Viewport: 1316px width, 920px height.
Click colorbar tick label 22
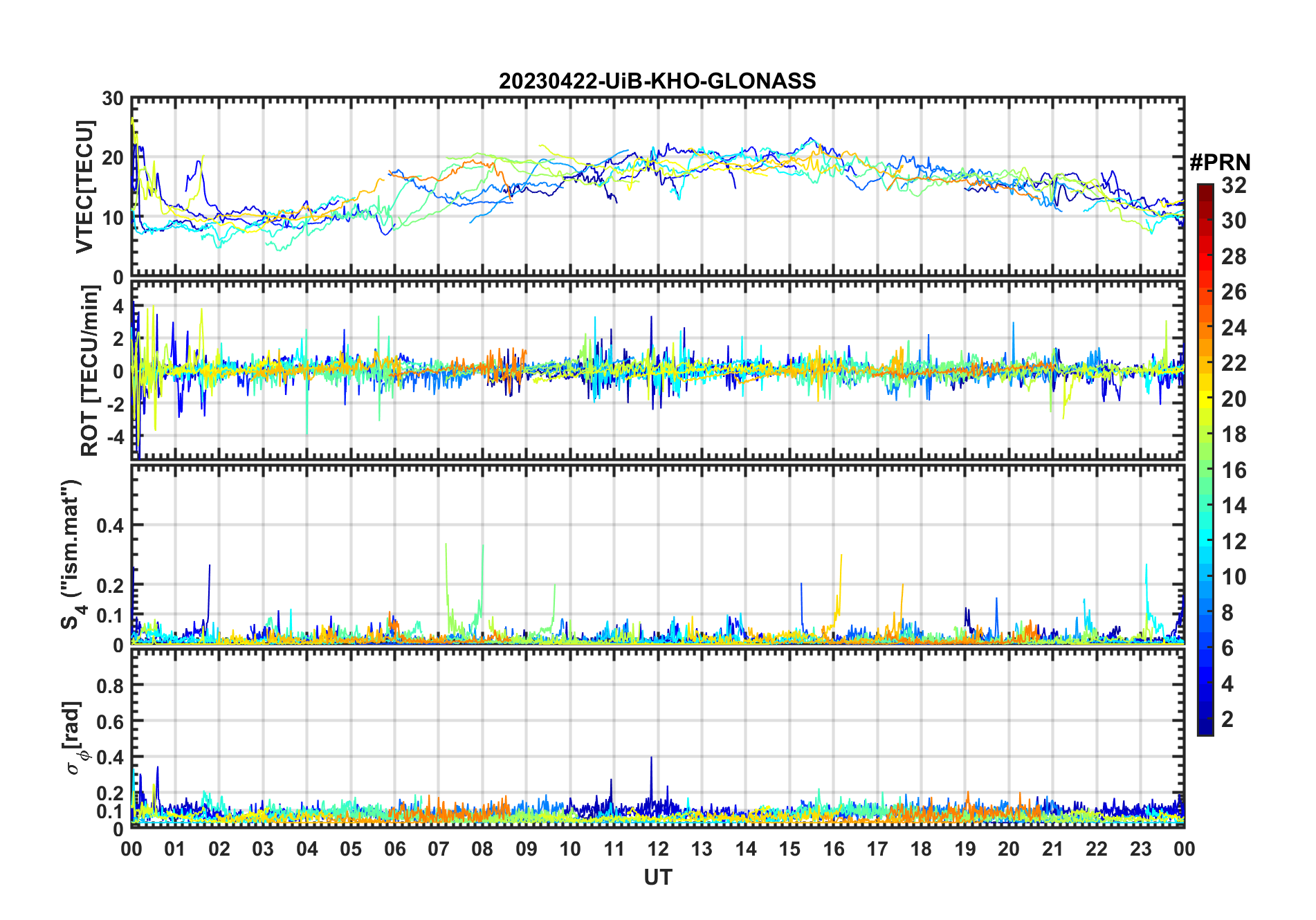pyautogui.click(x=1234, y=363)
